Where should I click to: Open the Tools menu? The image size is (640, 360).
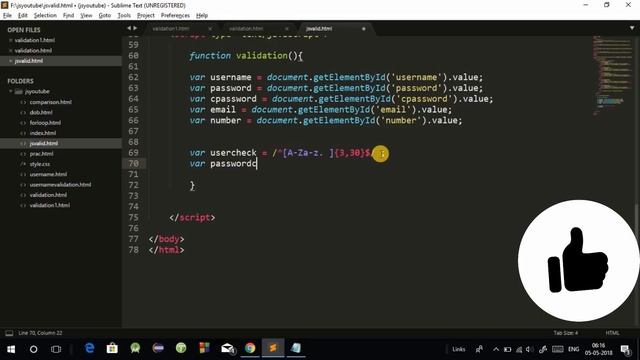pos(124,16)
